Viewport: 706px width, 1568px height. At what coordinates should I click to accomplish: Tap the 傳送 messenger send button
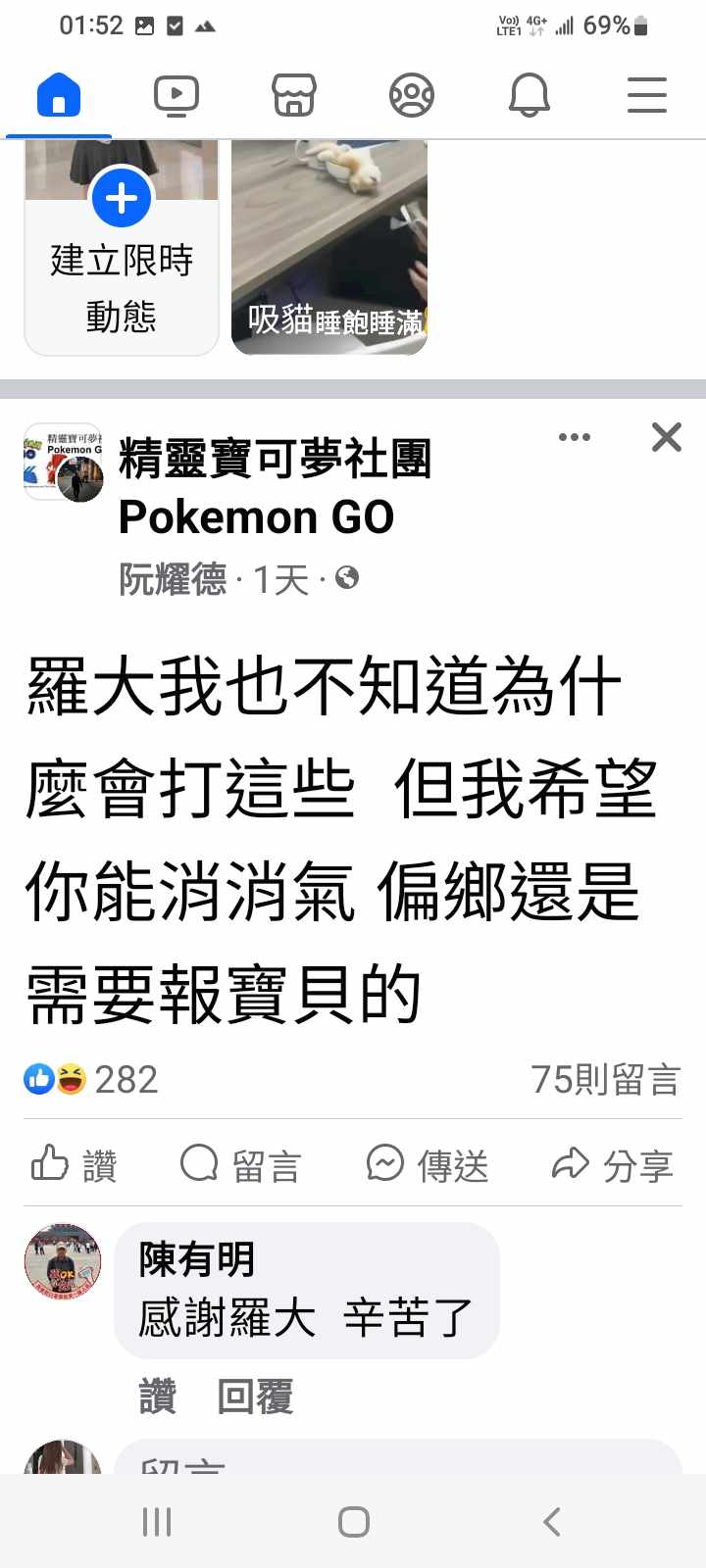coord(428,1164)
